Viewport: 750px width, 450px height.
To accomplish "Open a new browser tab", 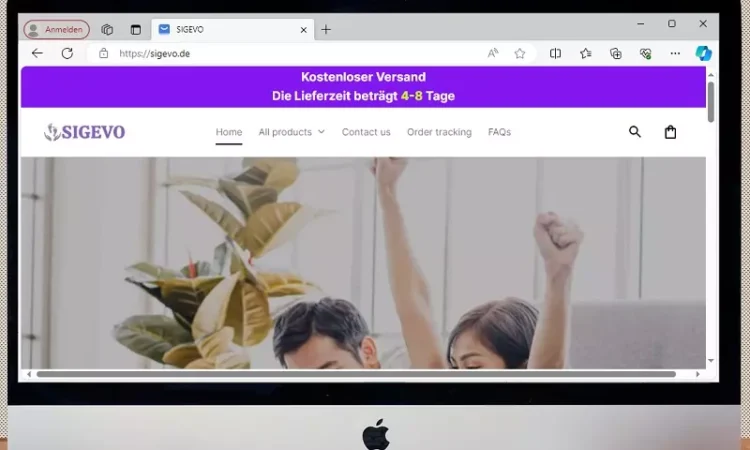I will point(326,30).
